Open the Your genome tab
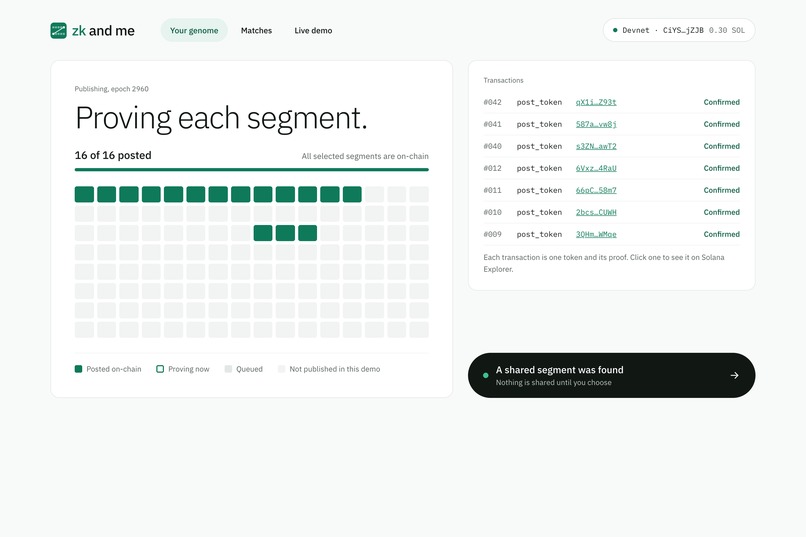 coord(194,30)
